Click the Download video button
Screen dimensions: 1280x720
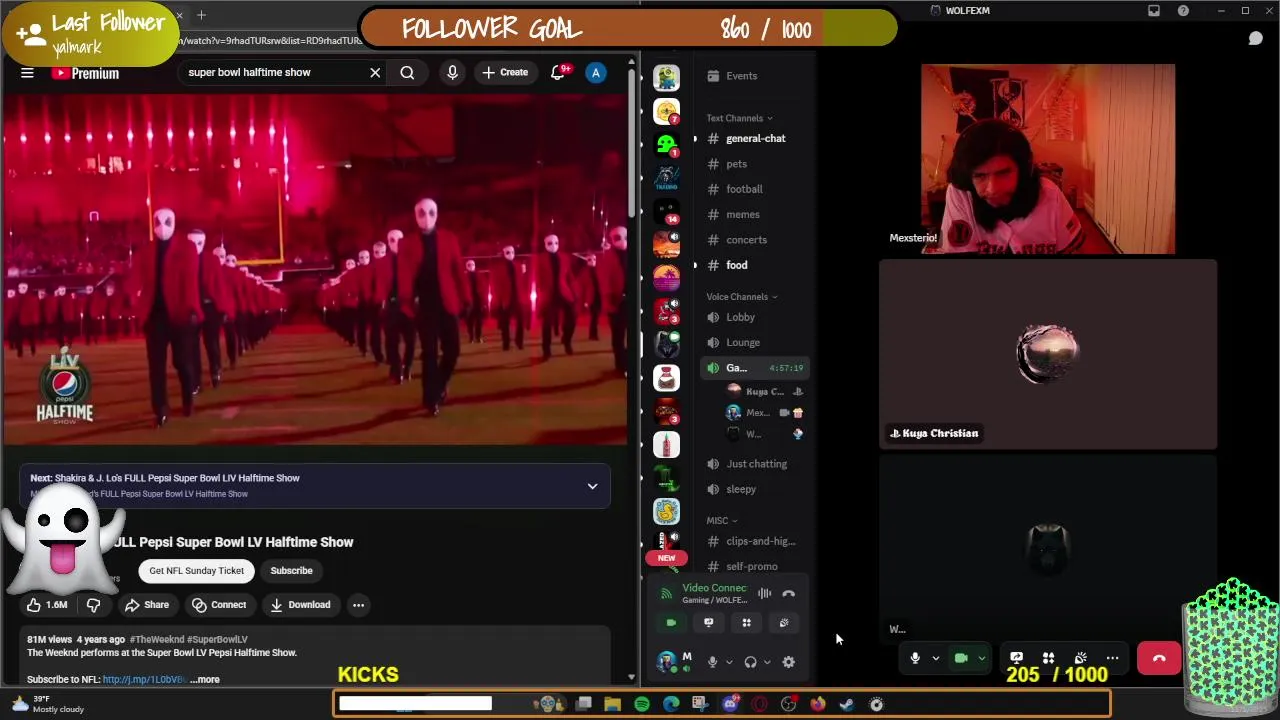pyautogui.click(x=300, y=604)
